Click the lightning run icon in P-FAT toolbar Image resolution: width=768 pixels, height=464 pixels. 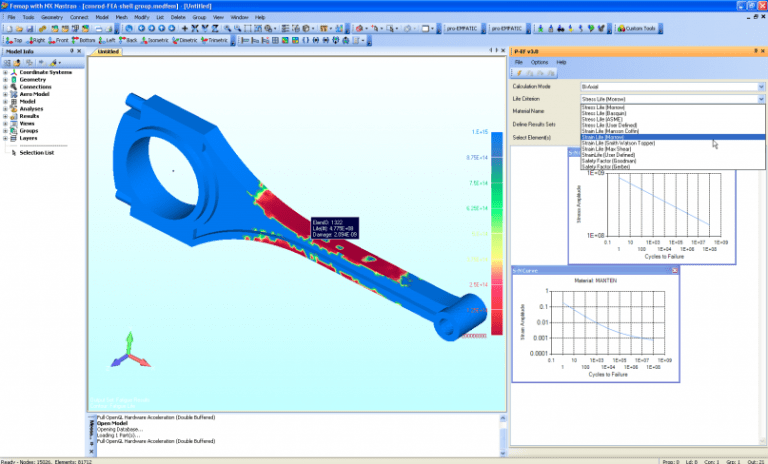tap(519, 73)
